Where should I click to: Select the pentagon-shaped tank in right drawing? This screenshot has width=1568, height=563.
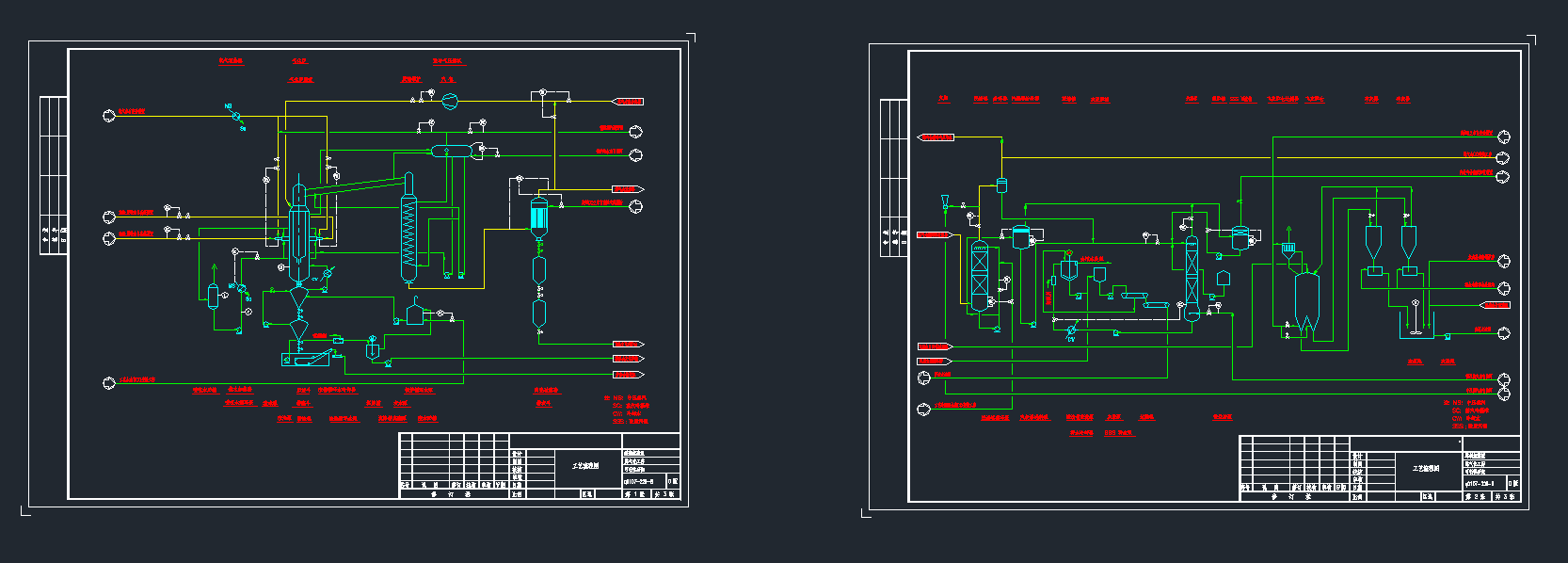[1224, 278]
